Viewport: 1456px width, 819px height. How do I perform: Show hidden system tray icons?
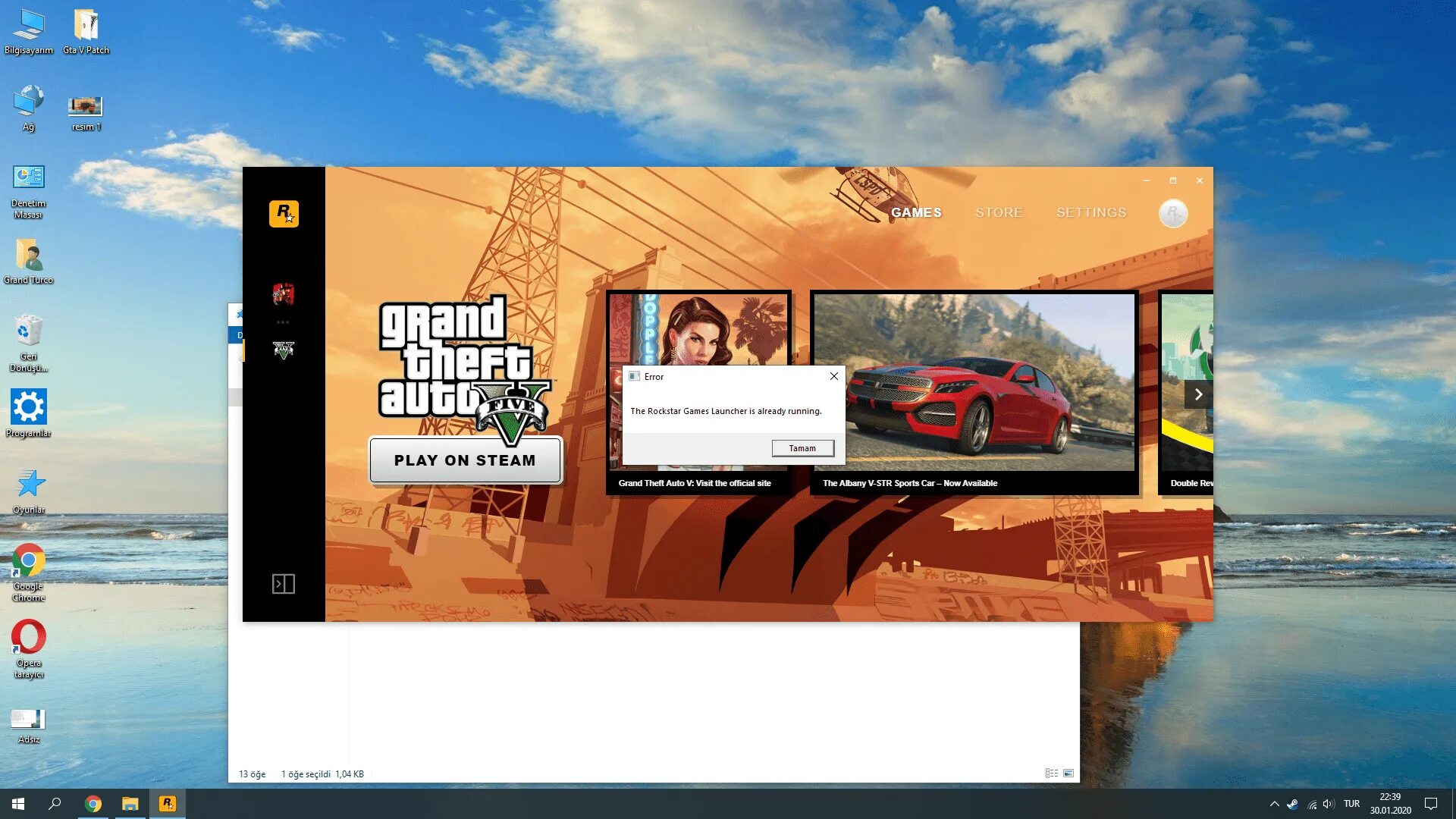[1275, 804]
